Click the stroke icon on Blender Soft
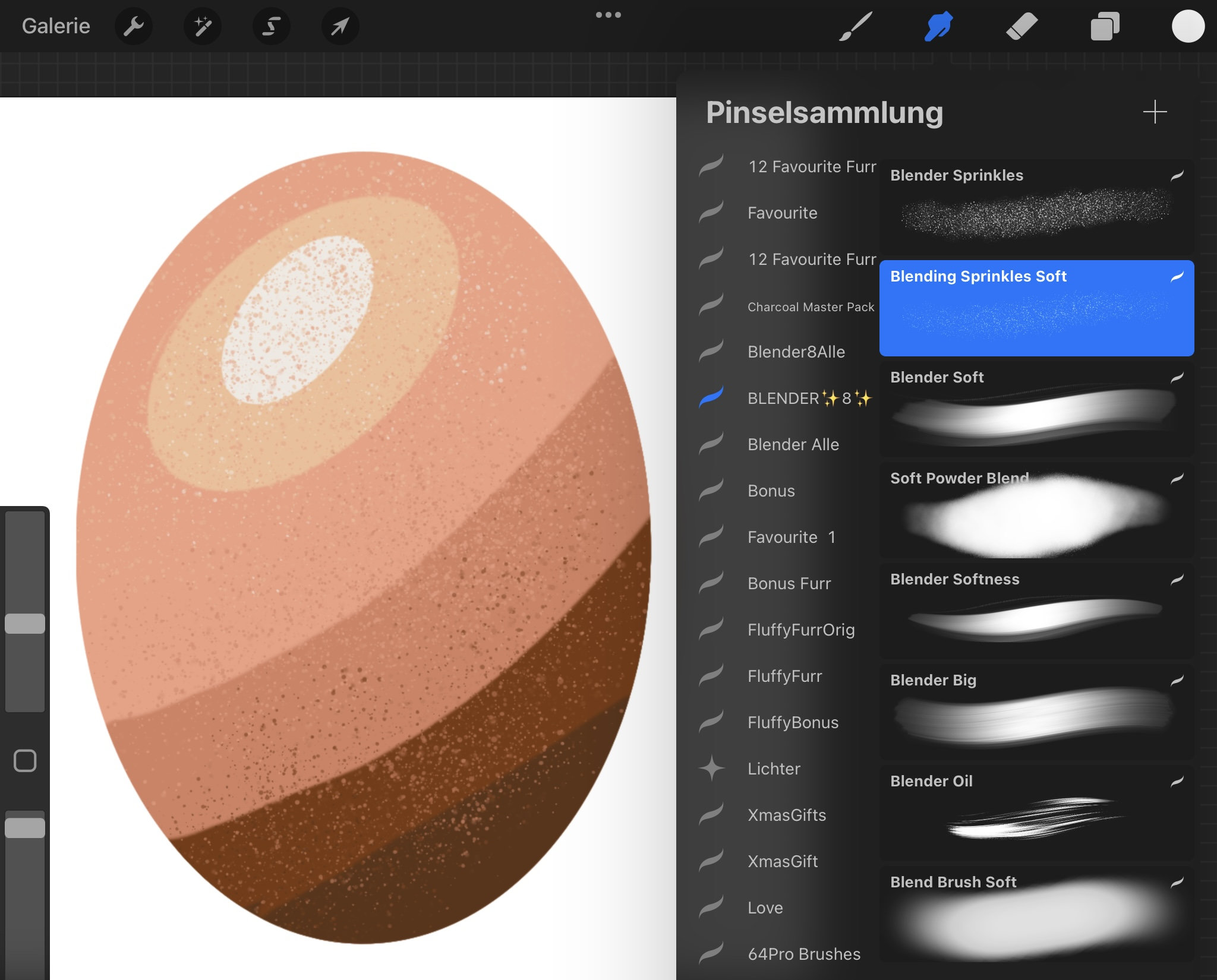 tap(1177, 377)
